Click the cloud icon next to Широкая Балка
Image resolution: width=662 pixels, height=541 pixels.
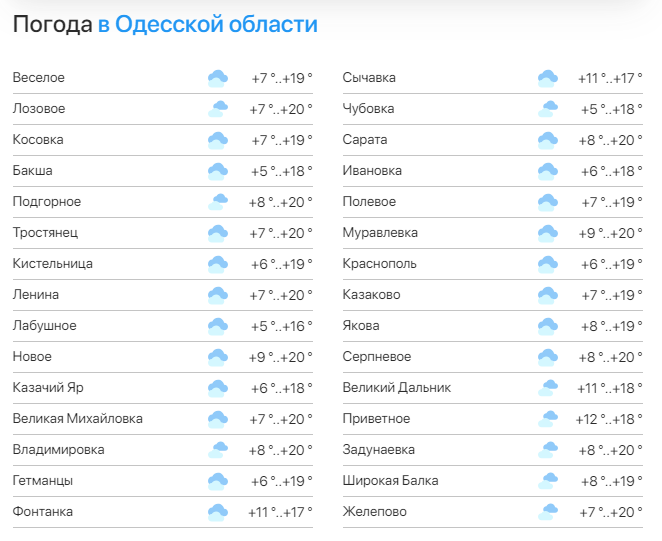[x=547, y=481]
